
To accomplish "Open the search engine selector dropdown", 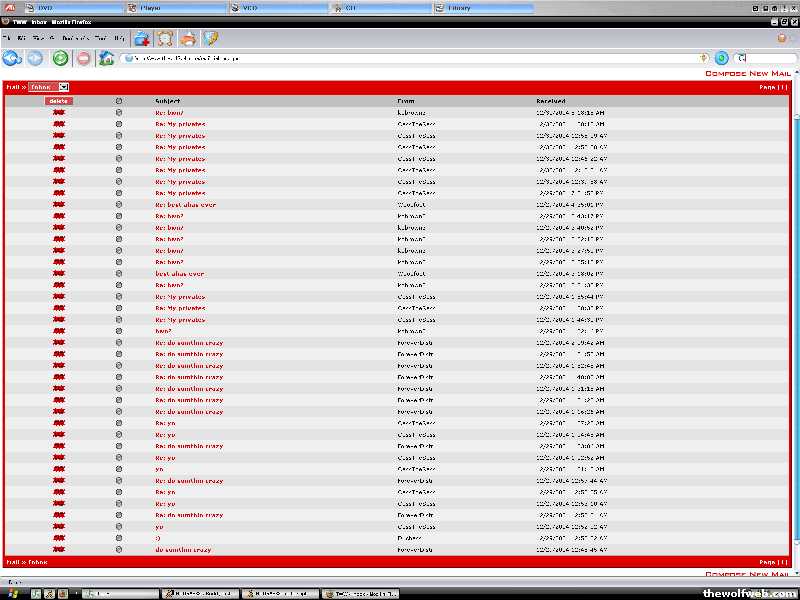I will pyautogui.click(x=741, y=58).
